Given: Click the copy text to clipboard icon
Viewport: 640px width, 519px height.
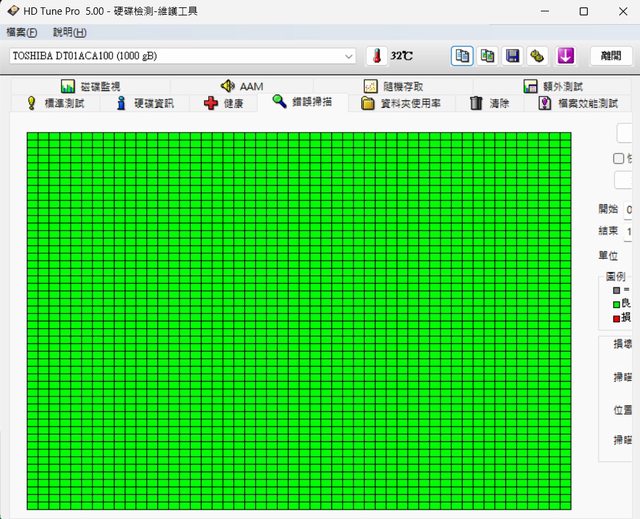Looking at the screenshot, I should [462, 56].
